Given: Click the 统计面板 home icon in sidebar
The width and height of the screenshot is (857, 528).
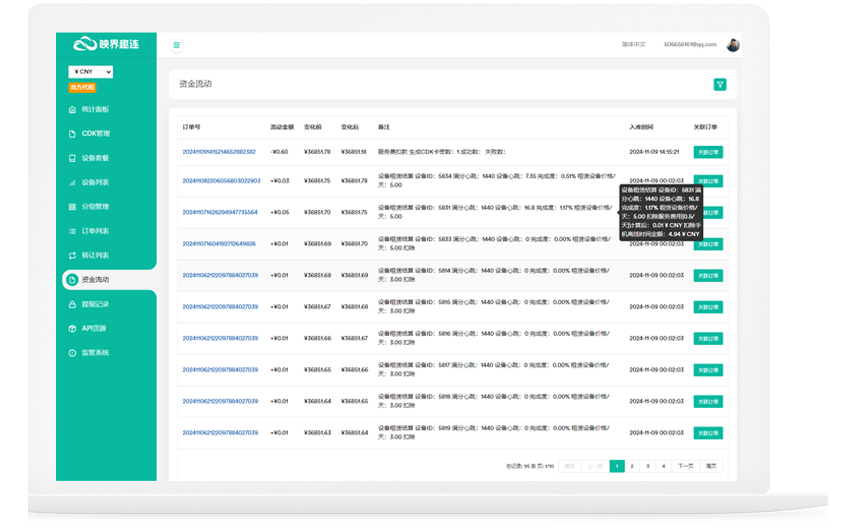Looking at the screenshot, I should (72, 109).
